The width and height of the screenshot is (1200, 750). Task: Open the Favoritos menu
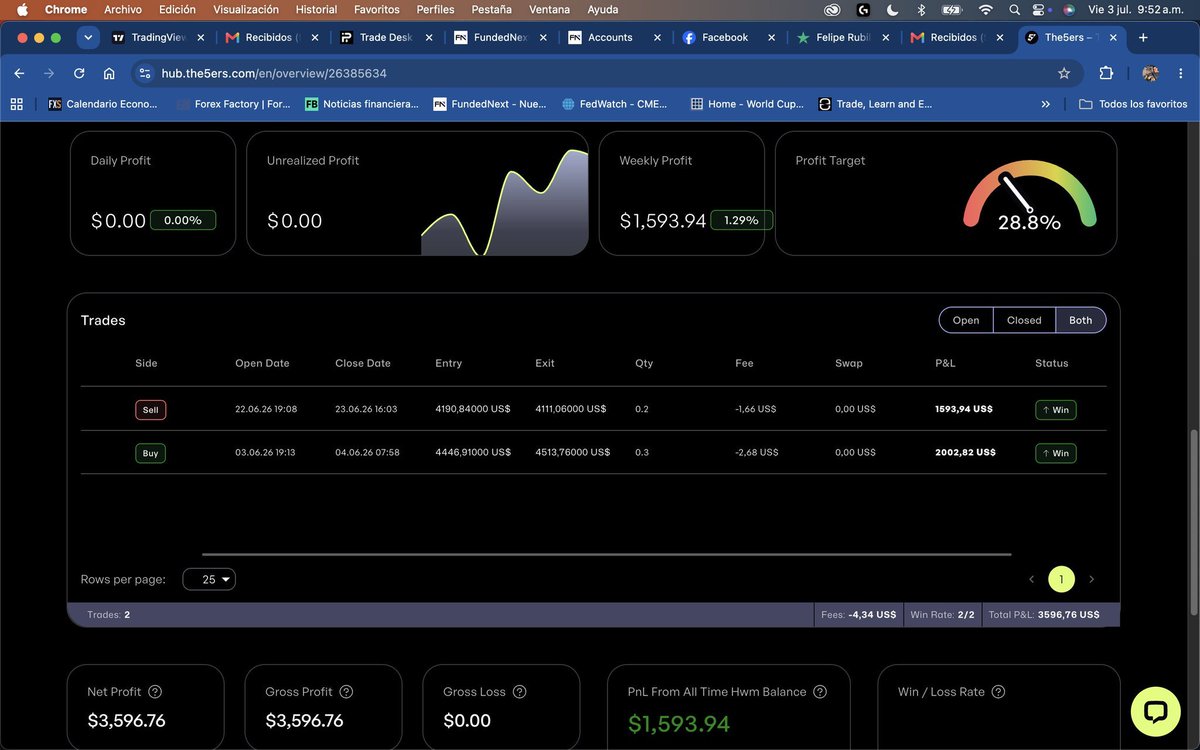tap(377, 9)
